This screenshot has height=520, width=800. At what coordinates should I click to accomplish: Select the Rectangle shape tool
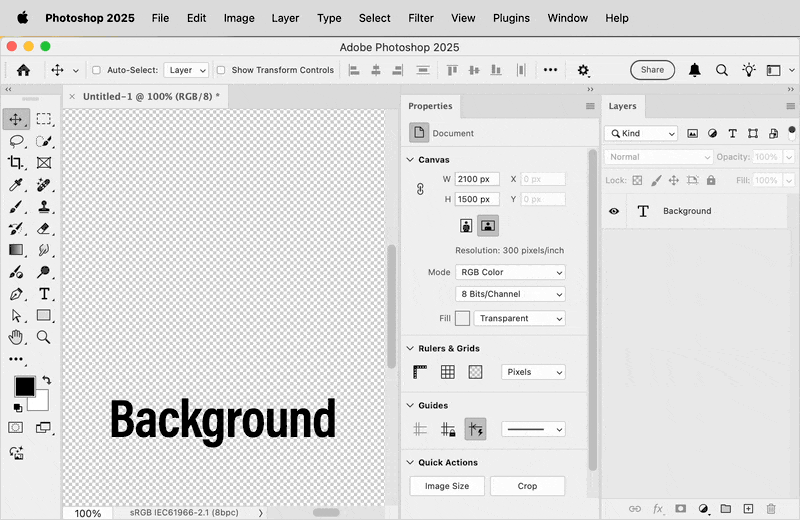point(44,316)
